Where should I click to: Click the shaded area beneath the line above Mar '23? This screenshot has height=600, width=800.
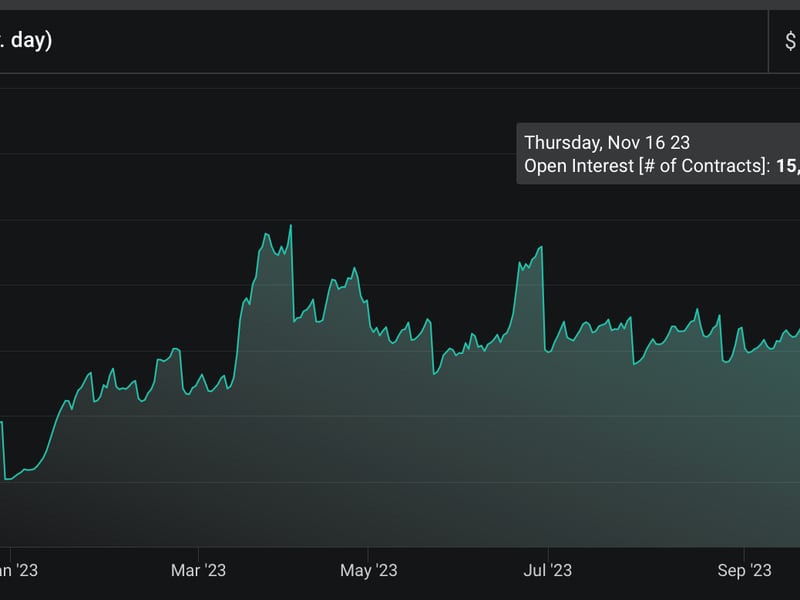(x=199, y=470)
